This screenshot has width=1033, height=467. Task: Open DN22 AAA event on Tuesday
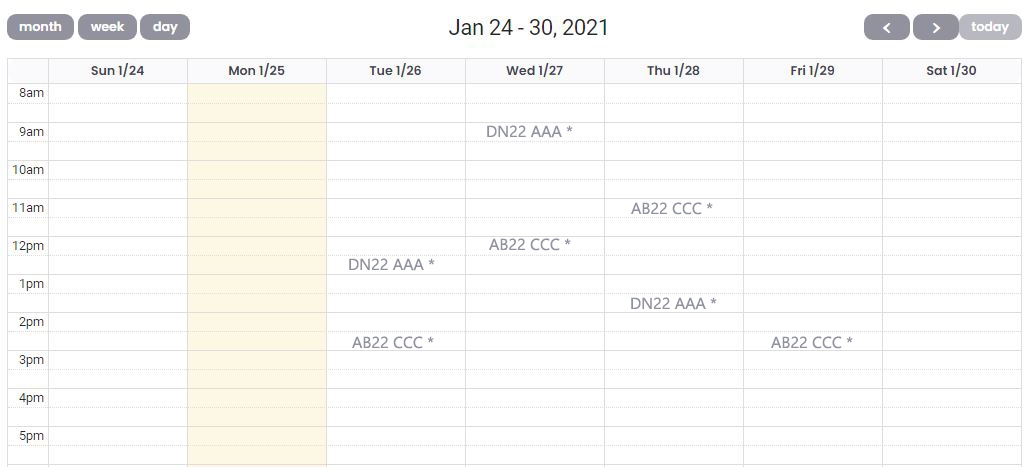(x=391, y=265)
